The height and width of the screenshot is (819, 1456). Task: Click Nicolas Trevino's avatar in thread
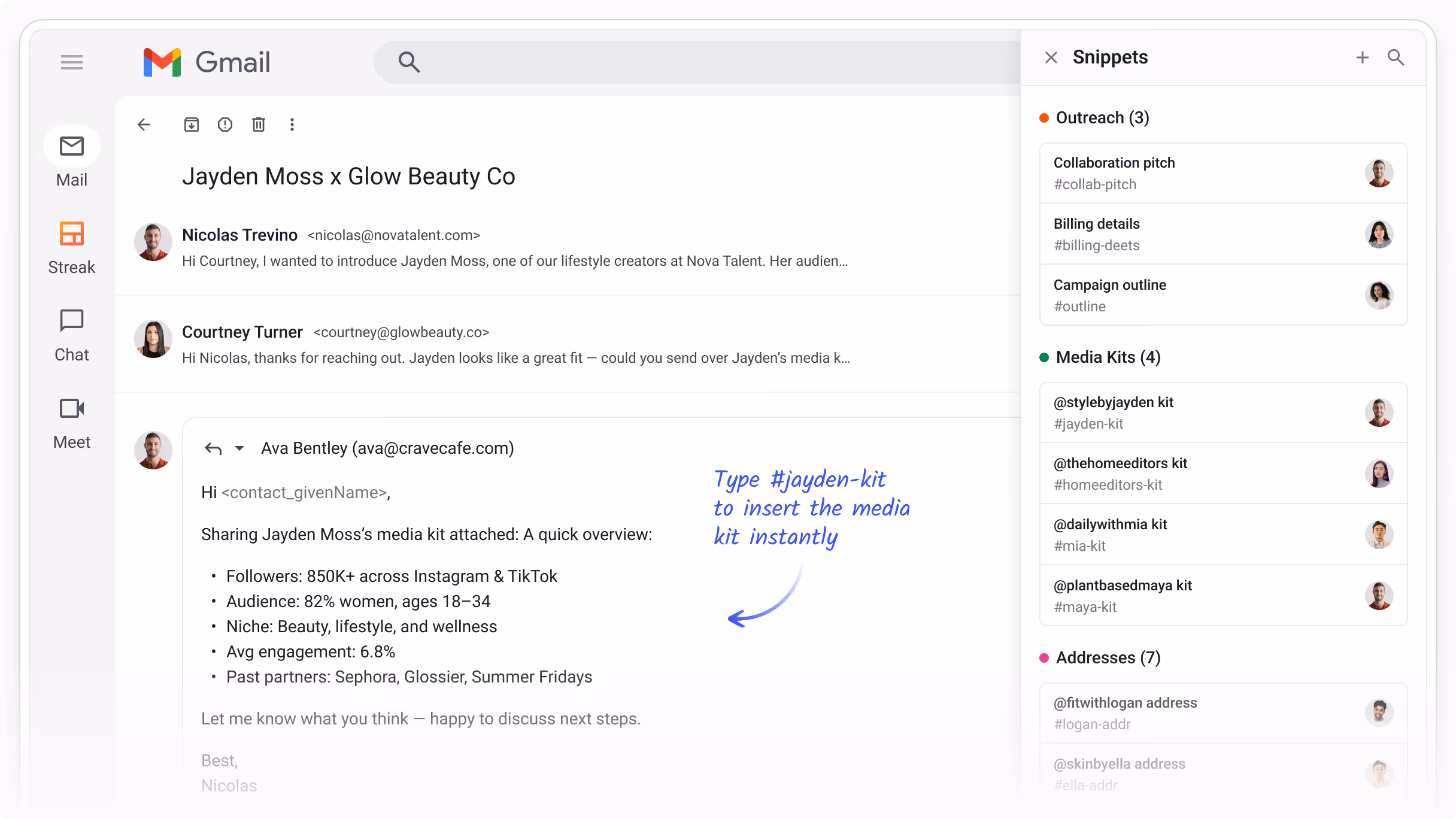point(153,242)
